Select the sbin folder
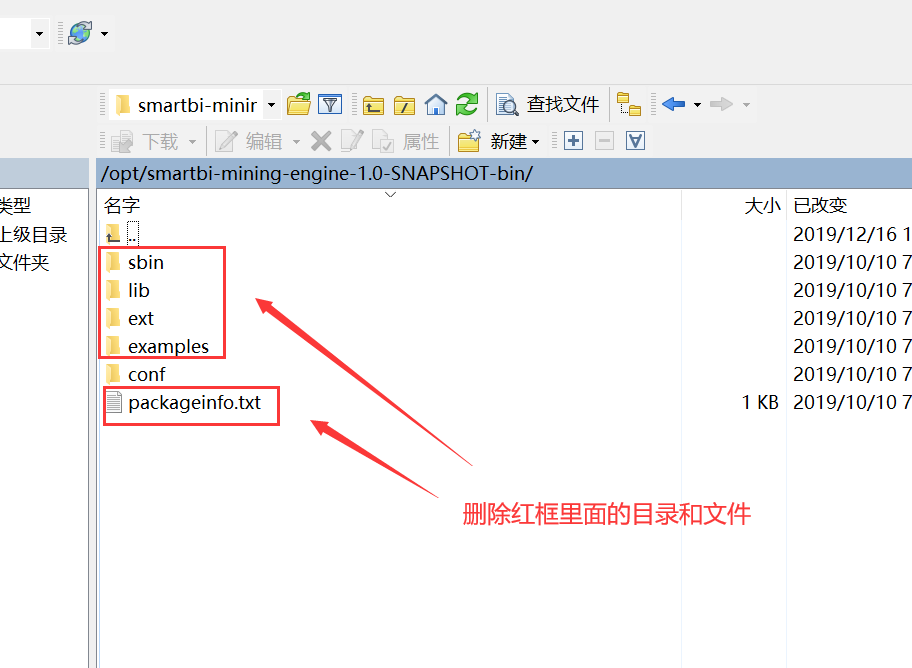 click(135, 262)
